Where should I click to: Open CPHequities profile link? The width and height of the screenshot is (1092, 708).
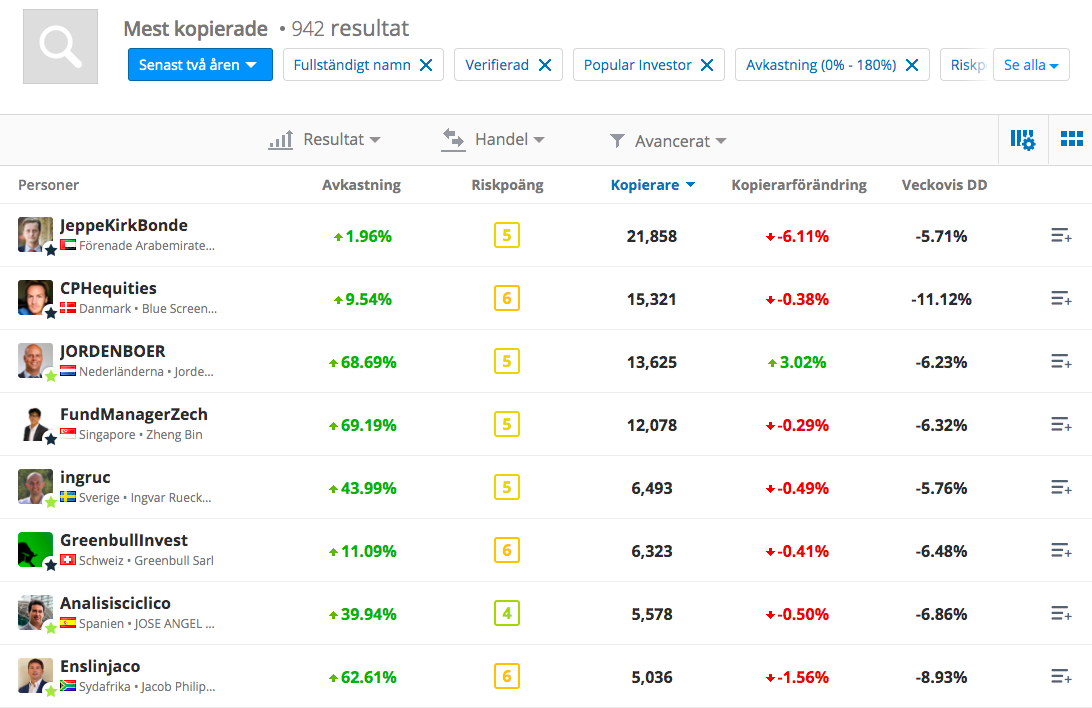coord(108,288)
